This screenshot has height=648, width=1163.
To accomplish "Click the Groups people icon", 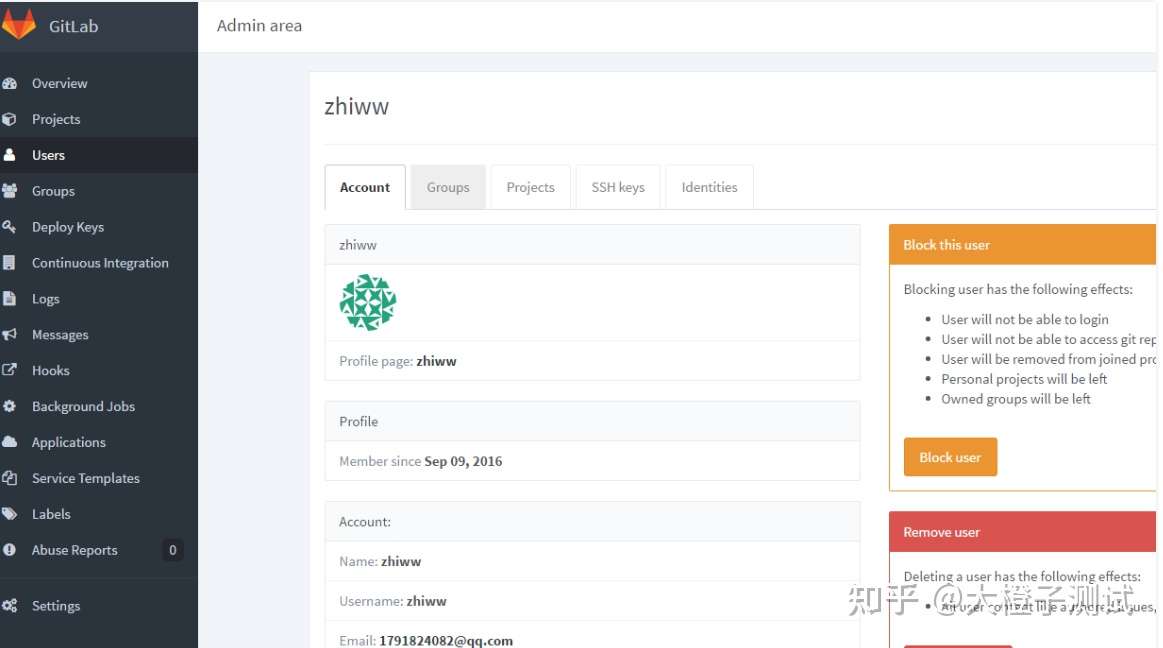I will [x=10, y=191].
